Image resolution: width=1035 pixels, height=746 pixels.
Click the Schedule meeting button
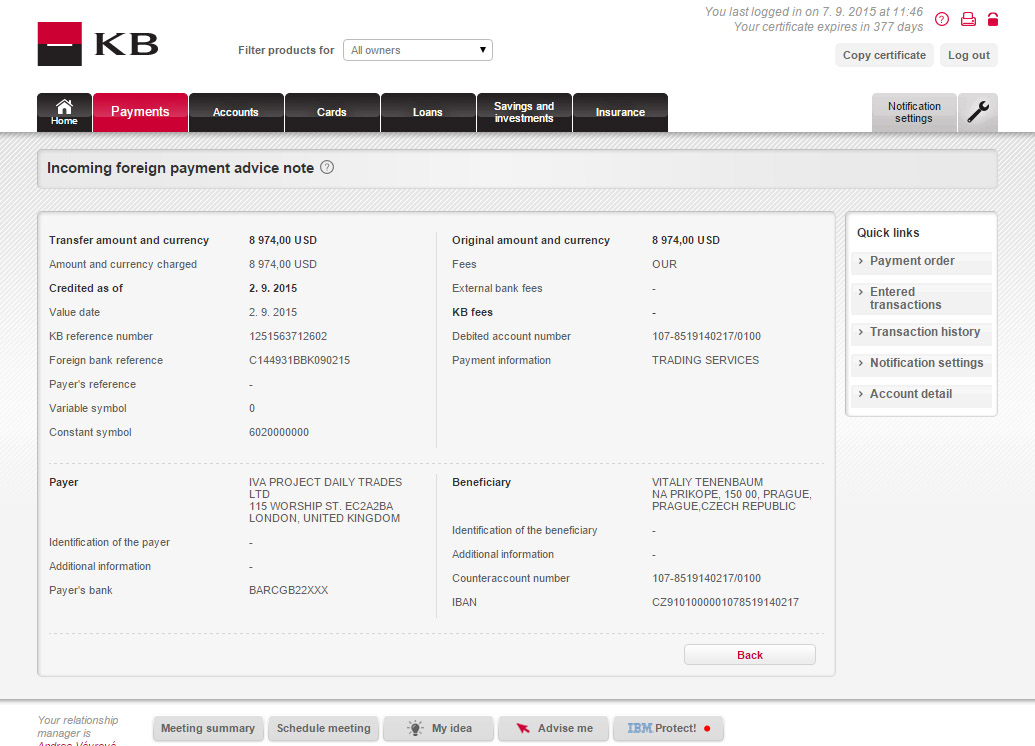[x=323, y=728]
